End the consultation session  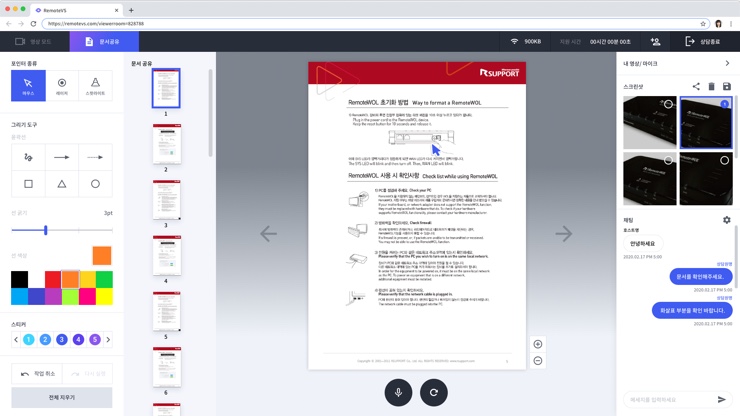point(702,42)
